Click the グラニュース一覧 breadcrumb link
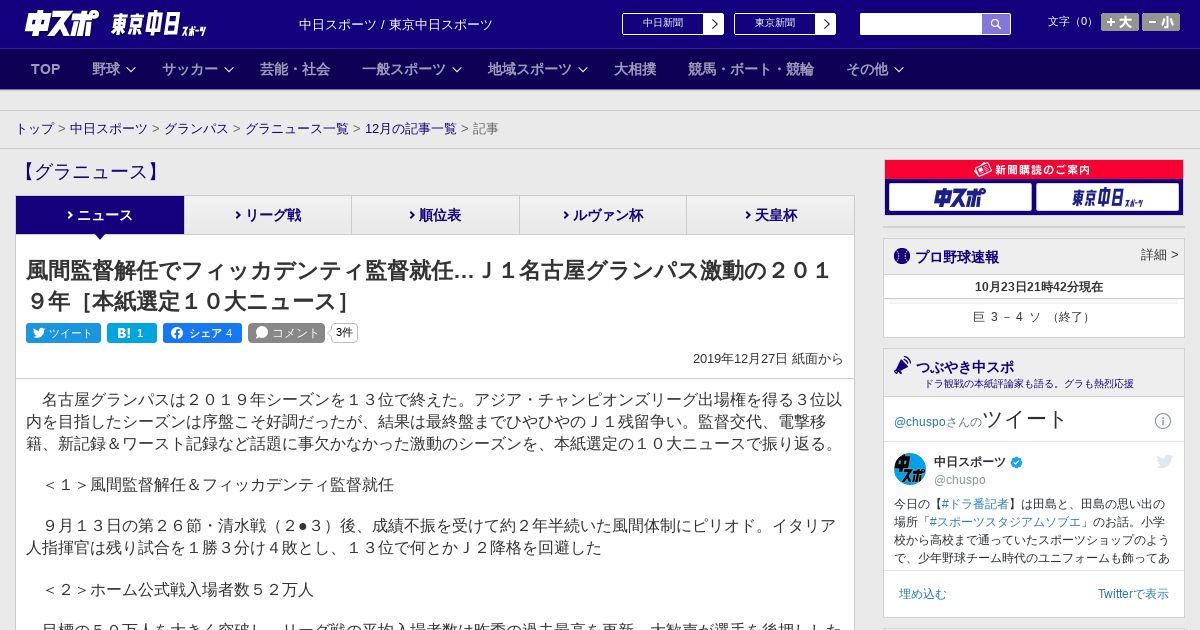This screenshot has height=630, width=1200. pyautogui.click(x=297, y=129)
